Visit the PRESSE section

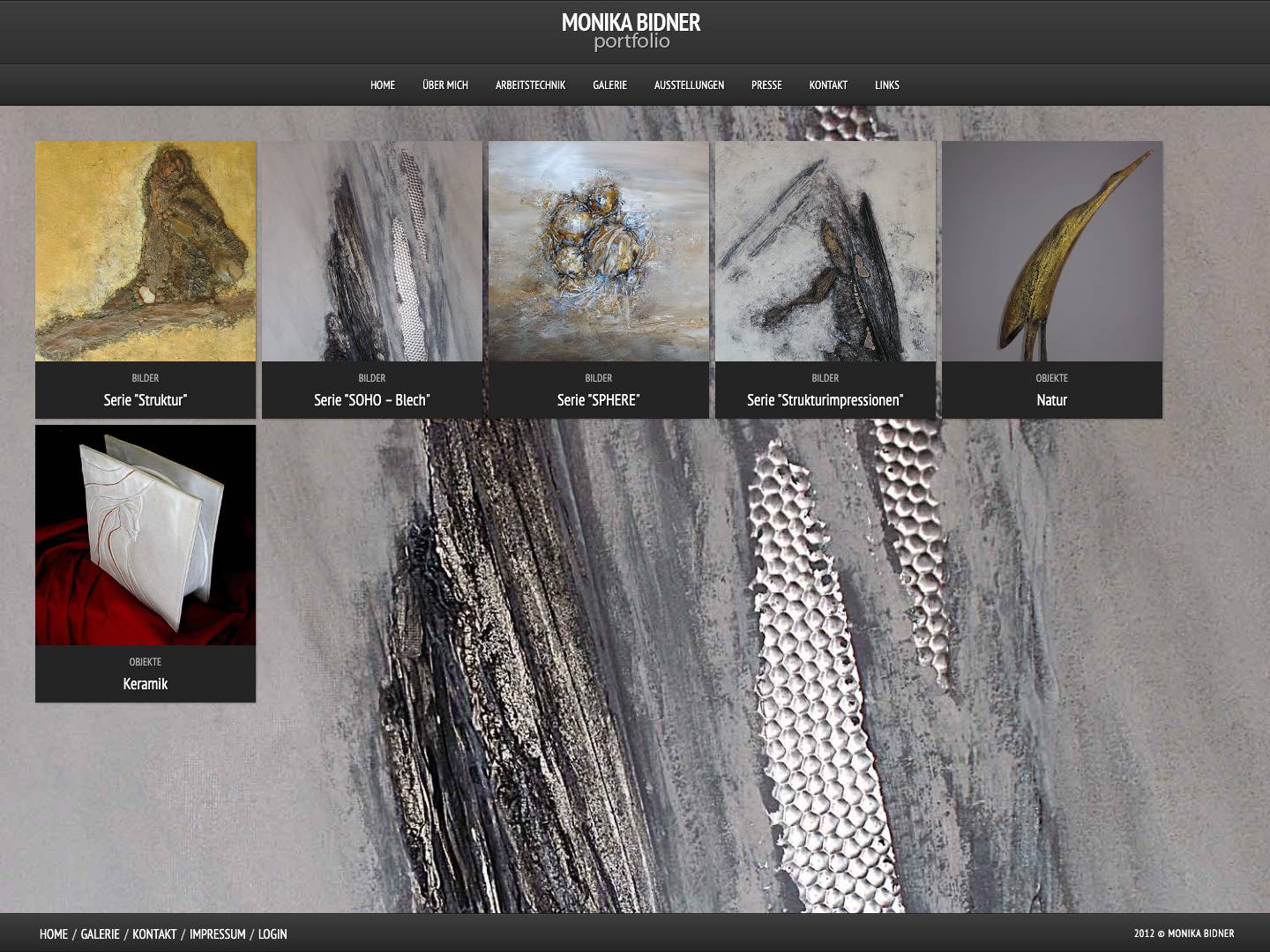[766, 85]
